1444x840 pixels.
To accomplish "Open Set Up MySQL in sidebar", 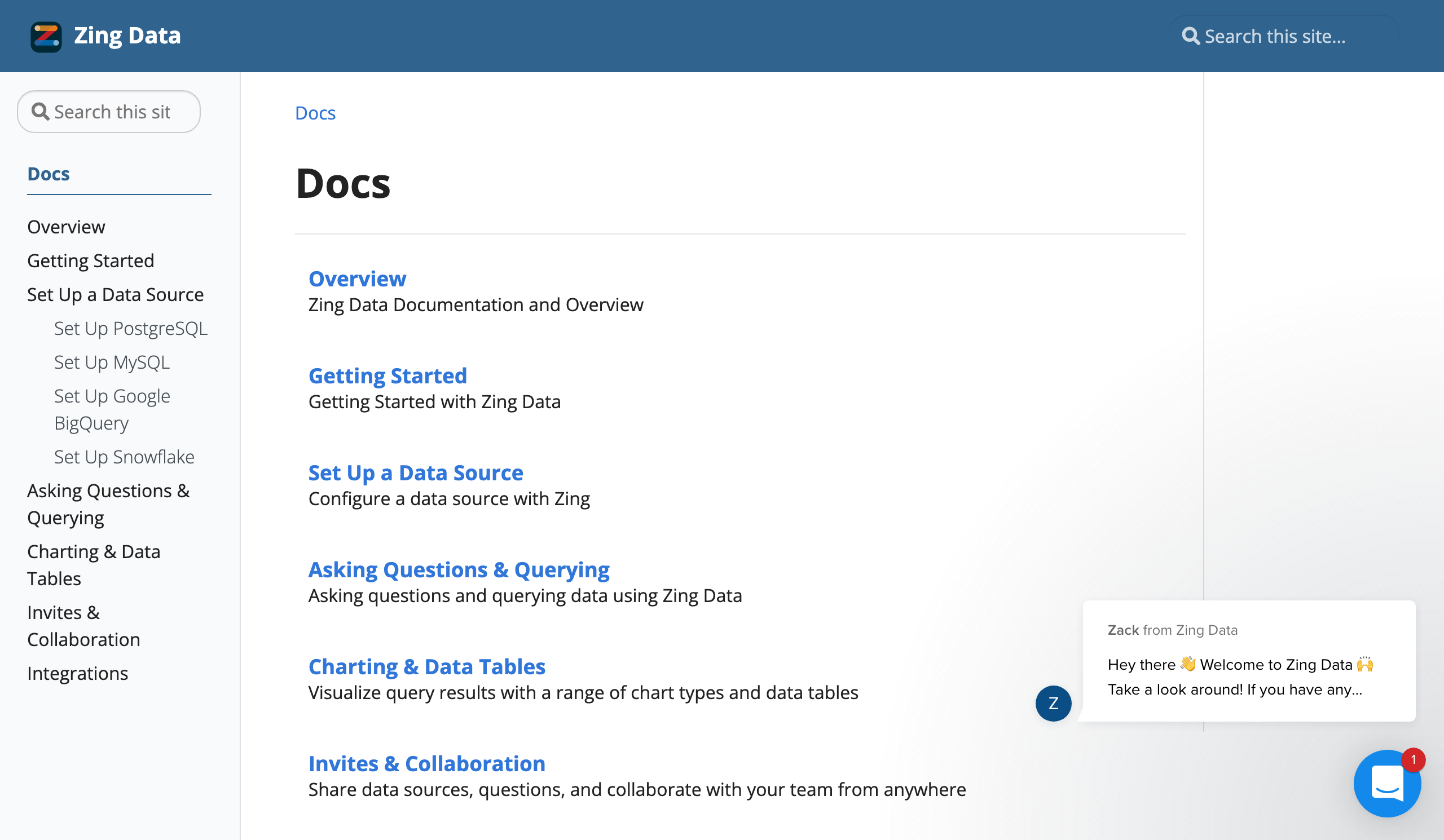I will click(x=112, y=362).
